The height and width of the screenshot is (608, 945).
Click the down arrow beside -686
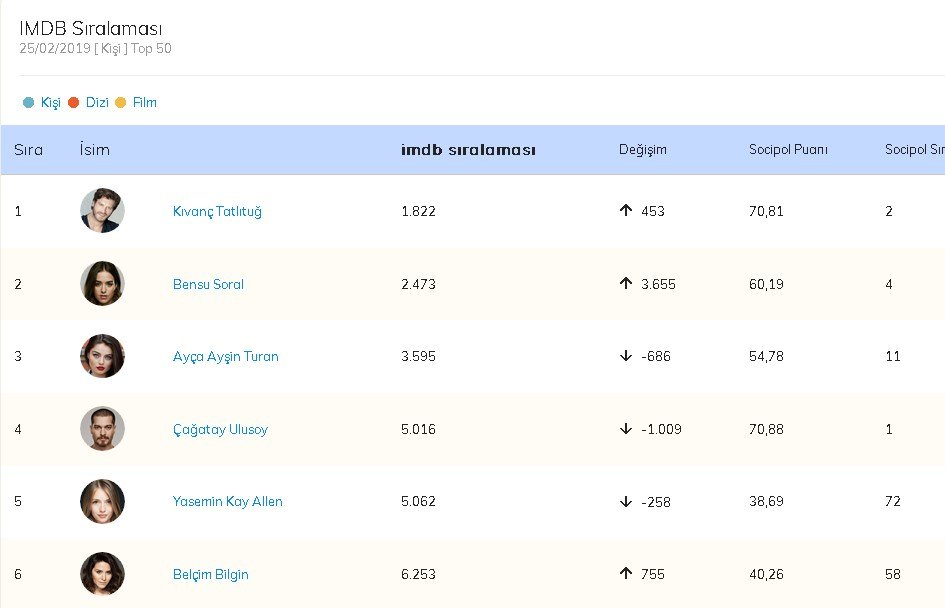point(626,356)
